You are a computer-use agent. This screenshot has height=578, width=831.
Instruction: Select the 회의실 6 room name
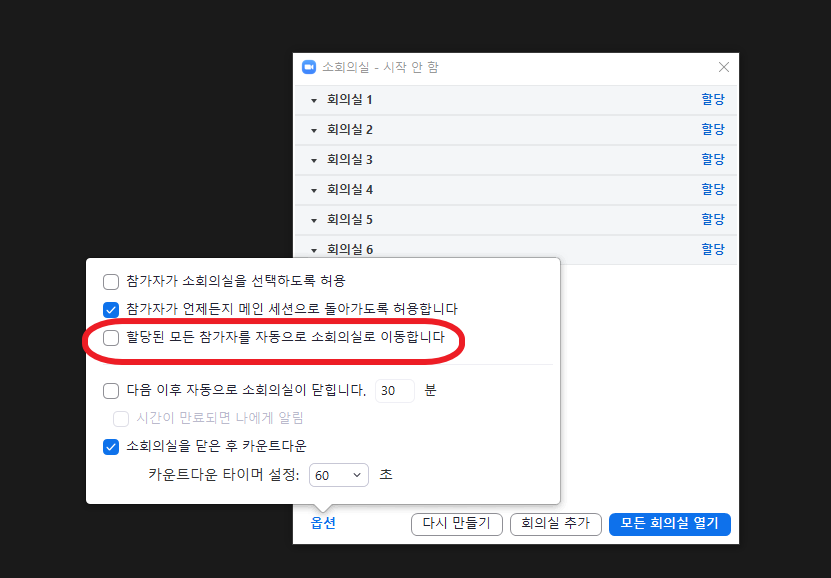(x=350, y=250)
